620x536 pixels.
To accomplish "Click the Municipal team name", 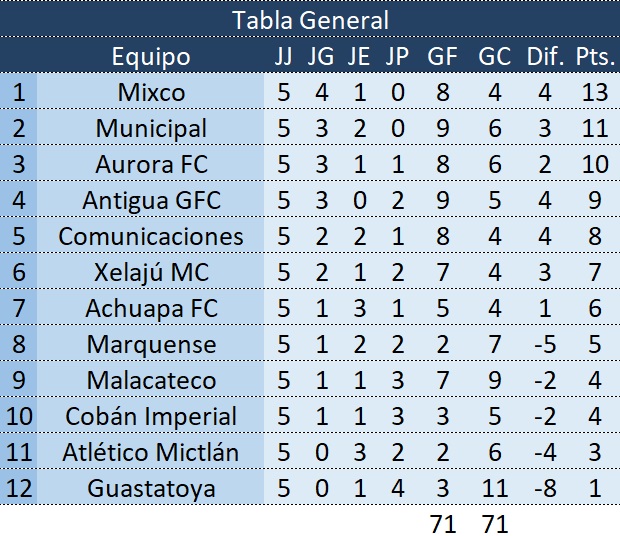I will tap(151, 128).
